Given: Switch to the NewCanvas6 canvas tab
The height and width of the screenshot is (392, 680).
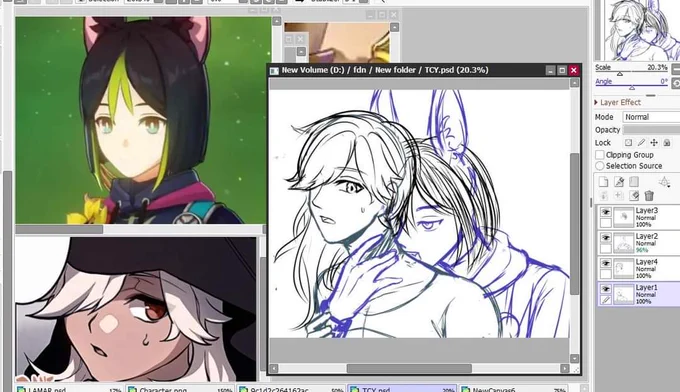Looking at the screenshot, I should 513,389.
